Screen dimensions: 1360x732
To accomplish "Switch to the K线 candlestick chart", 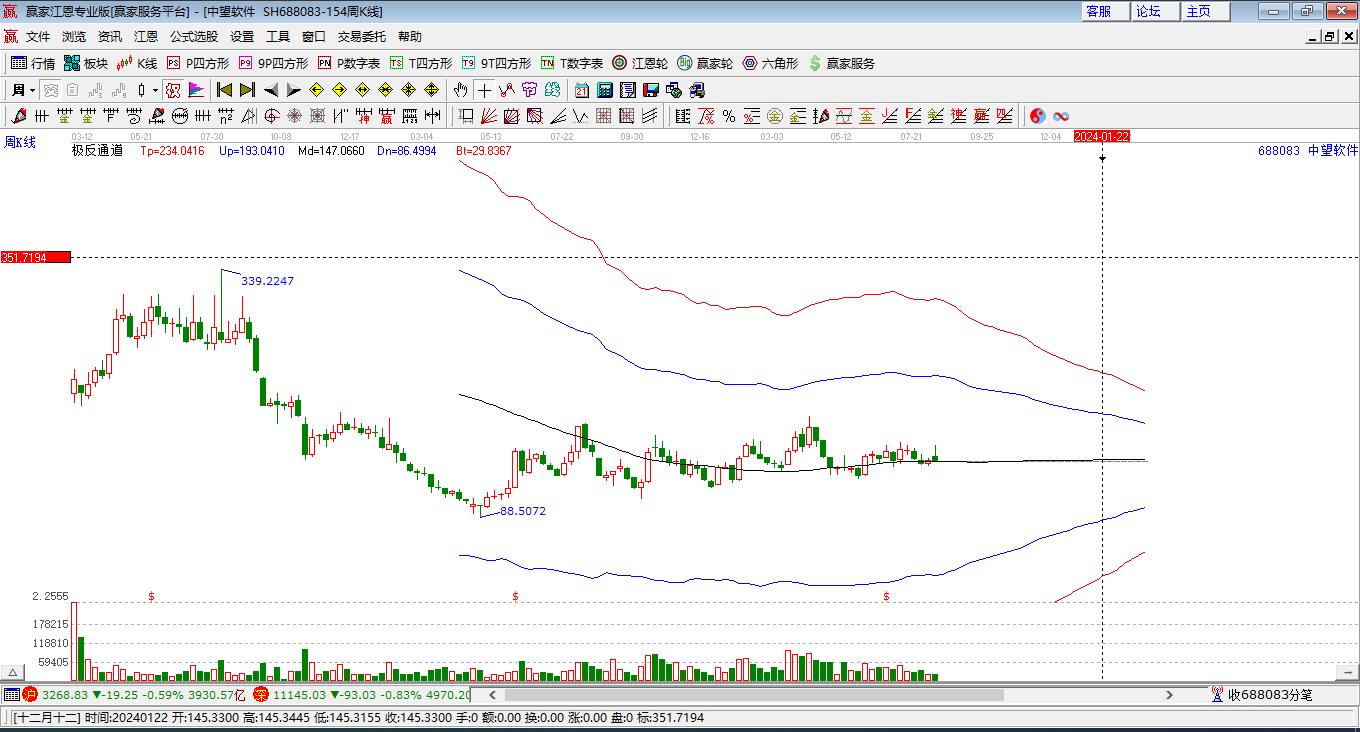I will 137,63.
